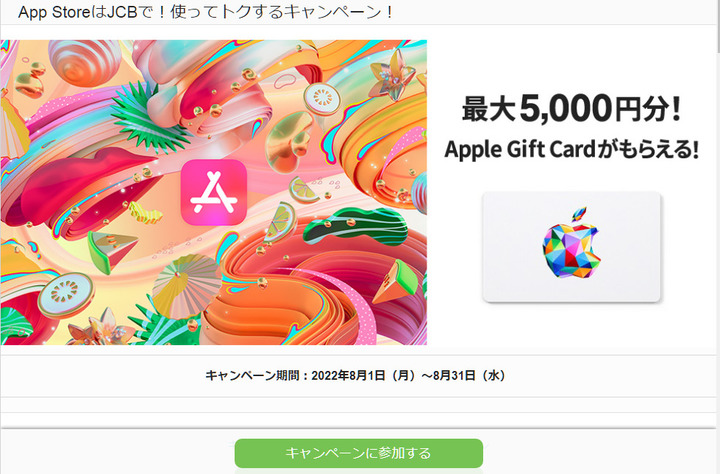Screen dimensions: 720x474
Task: Click the cucumber slice at bottom left
Action: (x=66, y=294)
